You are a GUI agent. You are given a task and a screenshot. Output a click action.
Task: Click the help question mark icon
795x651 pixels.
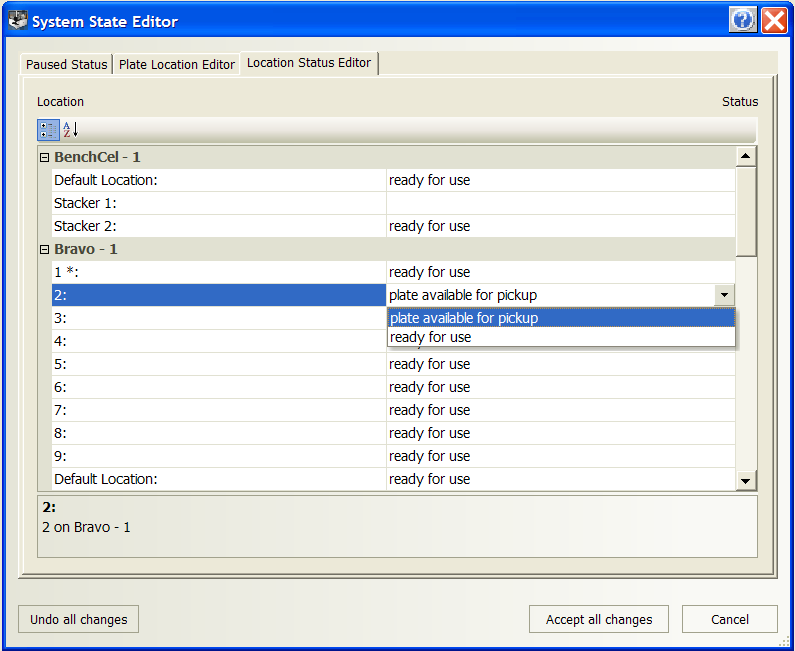click(x=743, y=20)
